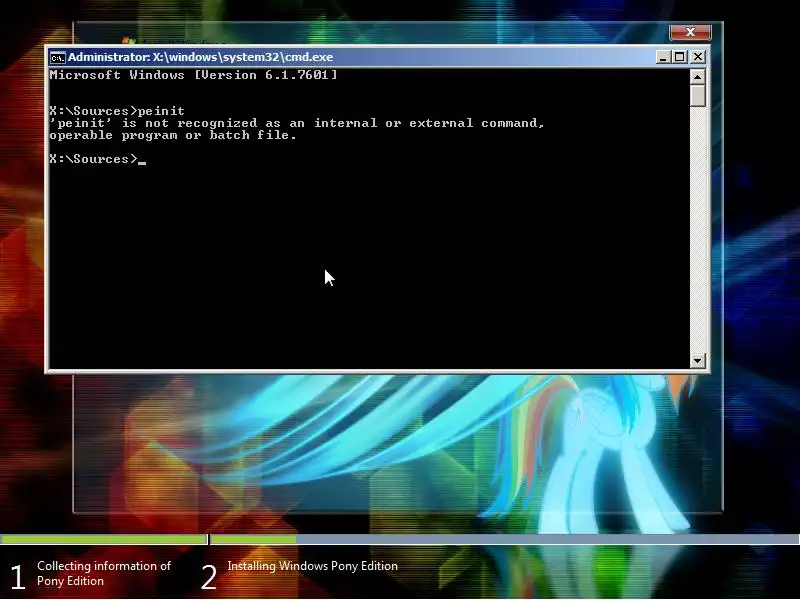Image resolution: width=800 pixels, height=600 pixels.
Task: Click the console vertical scrollbar thumb
Action: [x=697, y=95]
